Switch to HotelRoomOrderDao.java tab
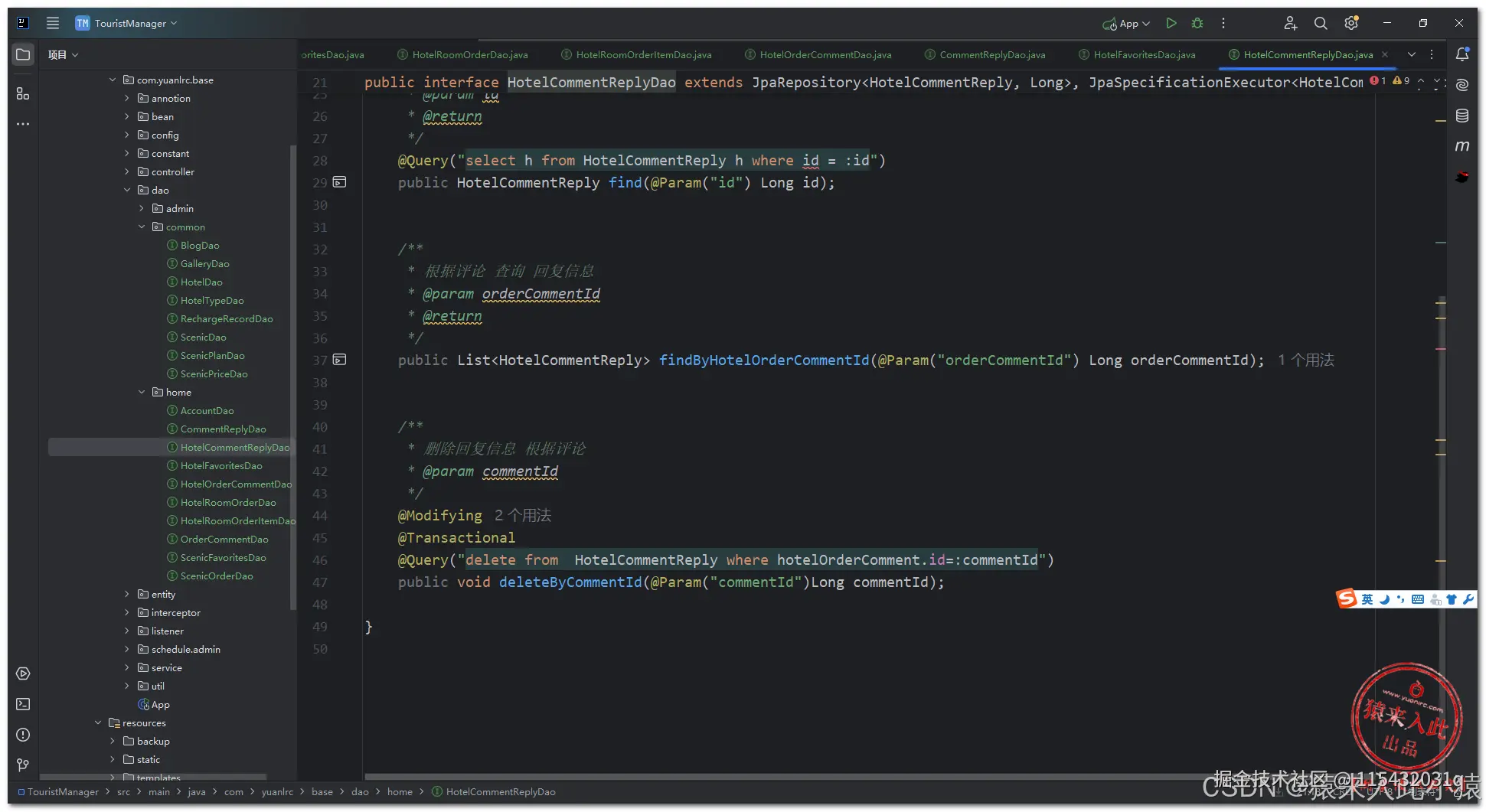This screenshot has width=1486, height=812. [x=462, y=54]
